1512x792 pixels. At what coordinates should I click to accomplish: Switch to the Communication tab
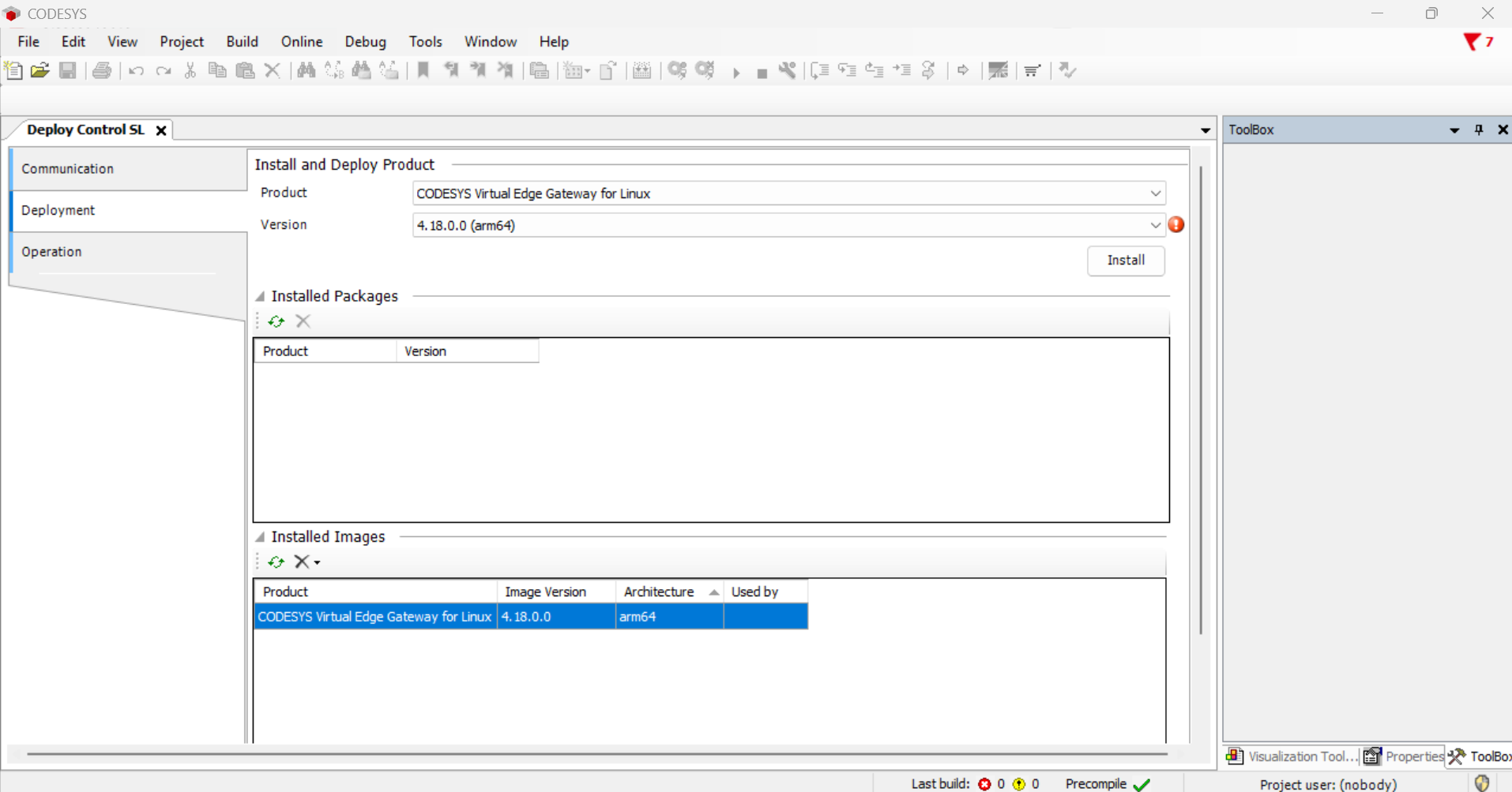pyautogui.click(x=68, y=169)
